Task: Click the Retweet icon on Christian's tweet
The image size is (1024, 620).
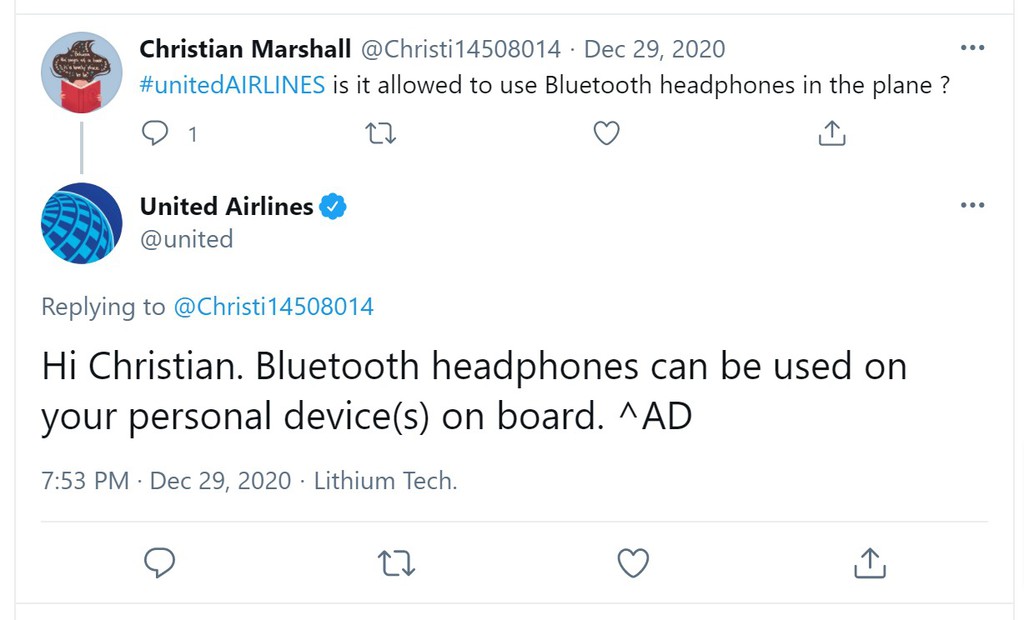Action: 380,131
